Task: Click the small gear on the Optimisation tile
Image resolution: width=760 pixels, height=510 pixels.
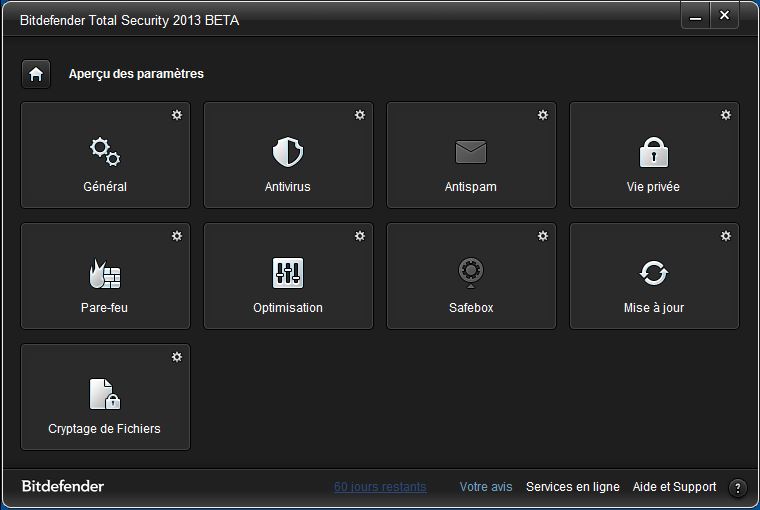Action: pos(360,236)
